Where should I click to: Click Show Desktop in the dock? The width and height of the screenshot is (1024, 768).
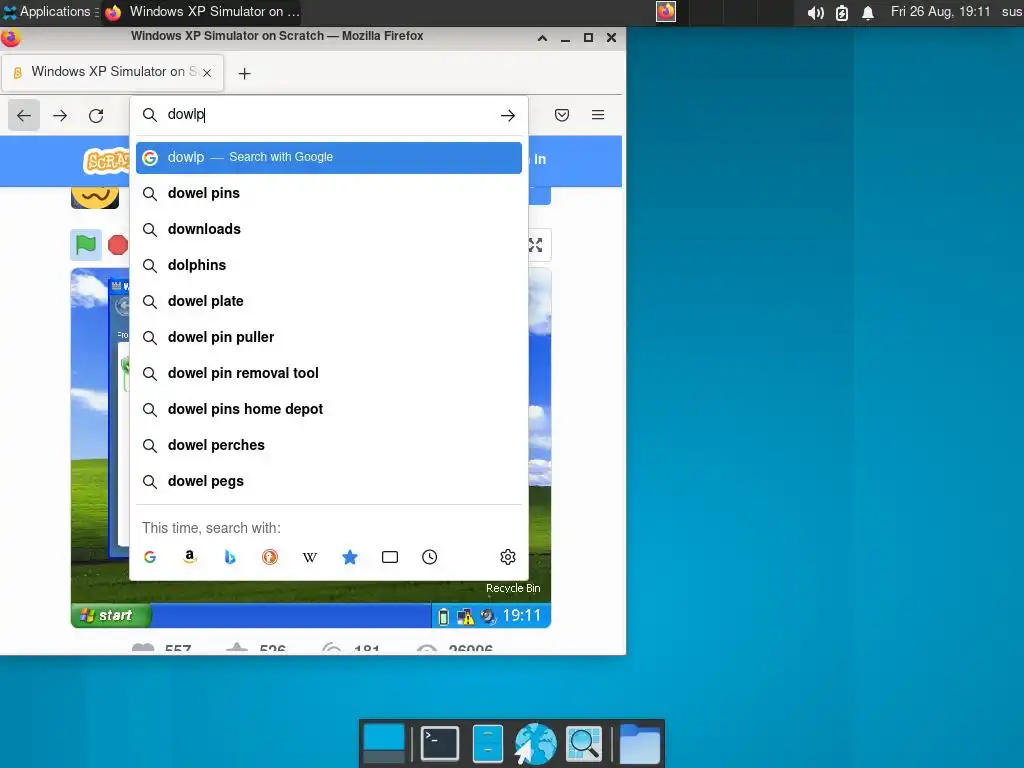[x=384, y=744]
